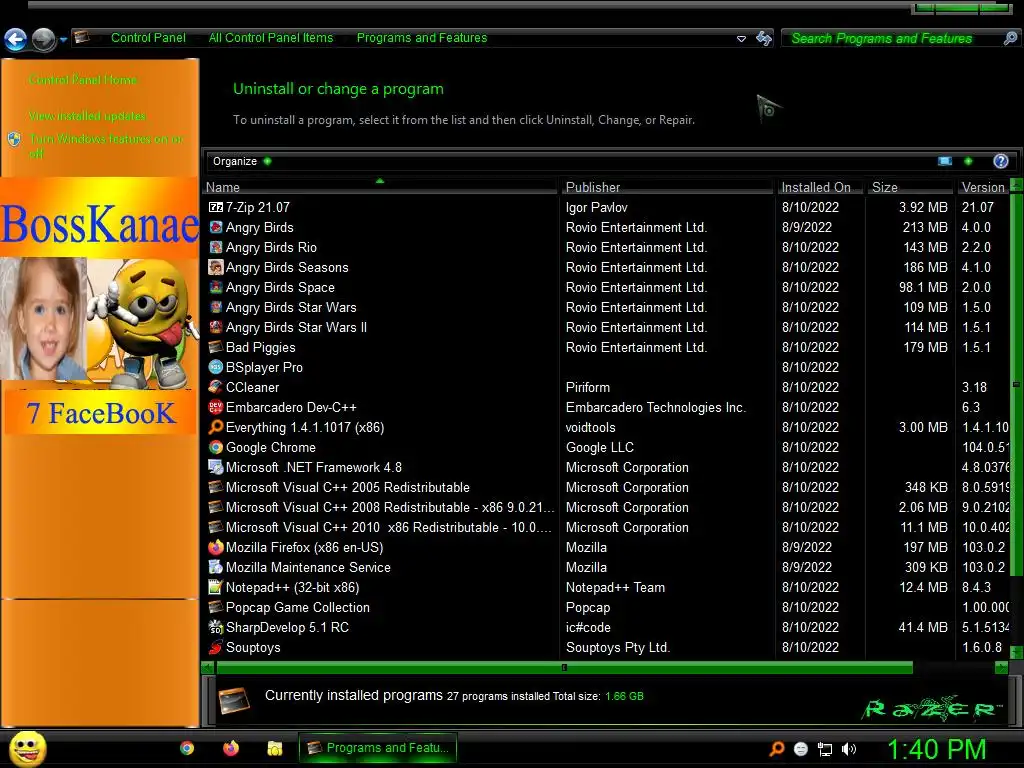
Task: Click the refresh icon beside address bar
Action: 764,39
